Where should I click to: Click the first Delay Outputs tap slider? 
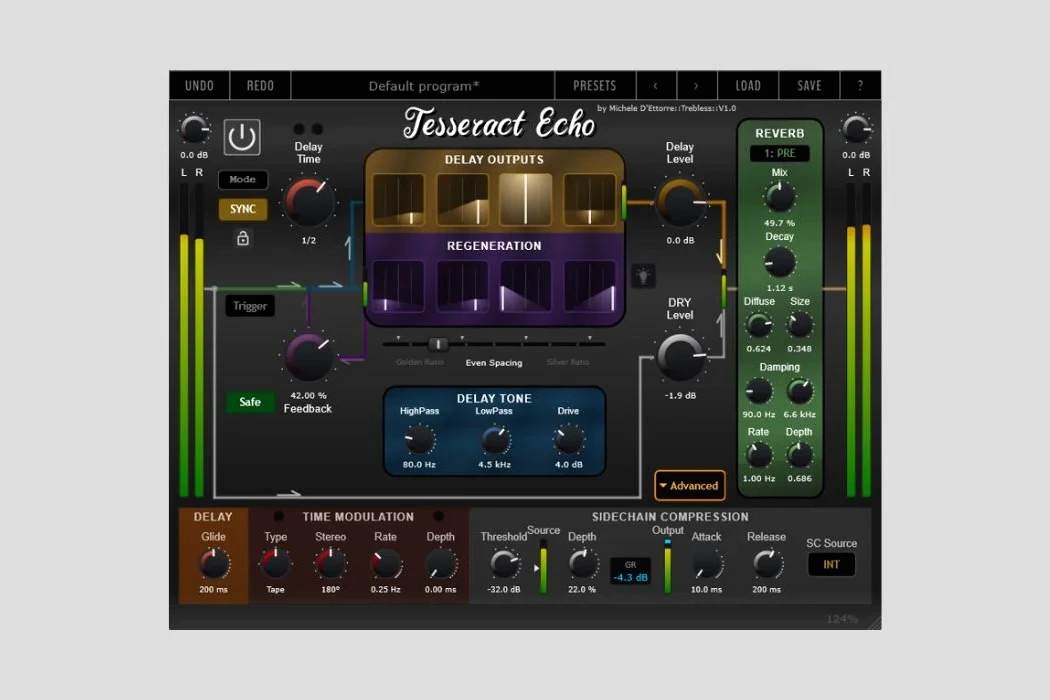[398, 199]
